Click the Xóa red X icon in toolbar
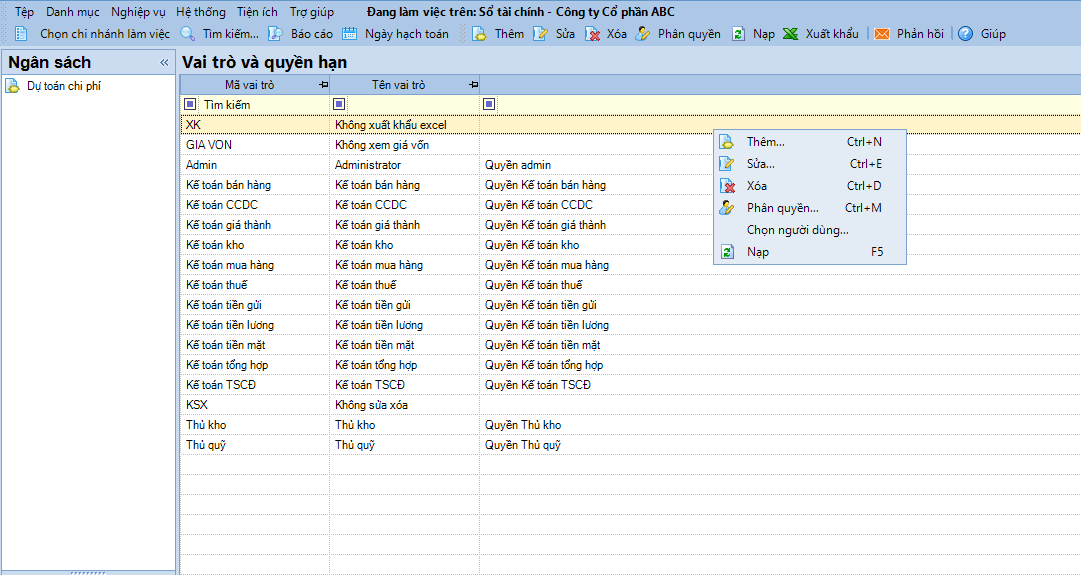The image size is (1081, 575). point(592,34)
